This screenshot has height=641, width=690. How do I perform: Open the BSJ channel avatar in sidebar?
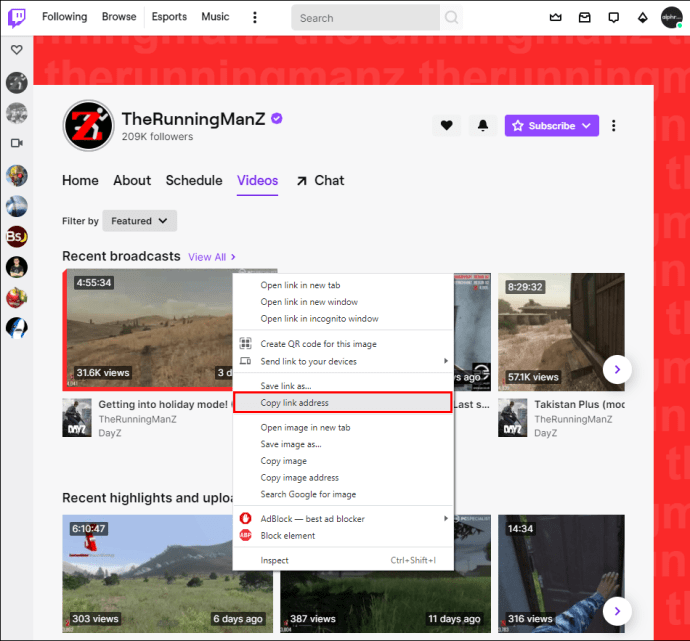[17, 237]
